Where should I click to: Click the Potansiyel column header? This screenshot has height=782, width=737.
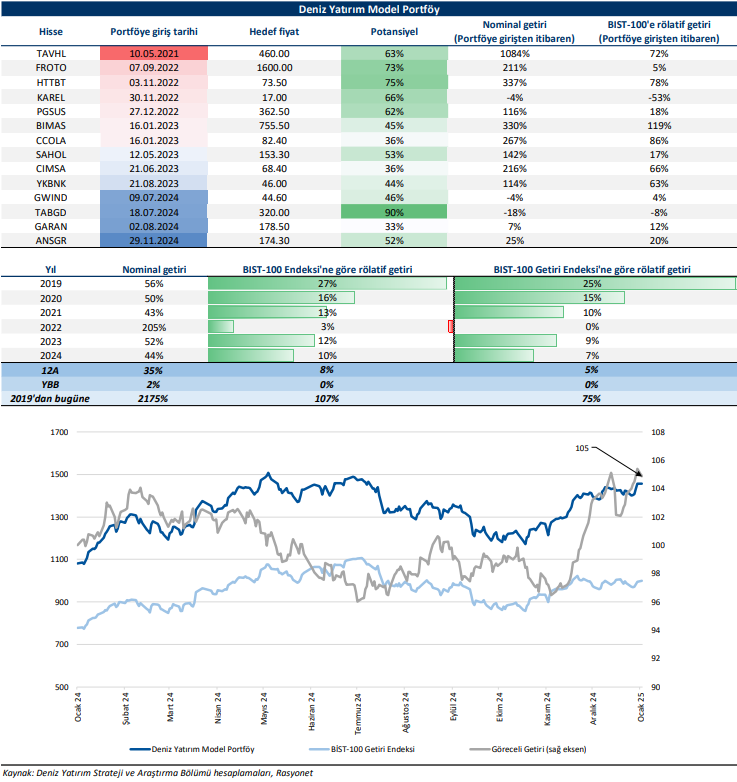[394, 31]
